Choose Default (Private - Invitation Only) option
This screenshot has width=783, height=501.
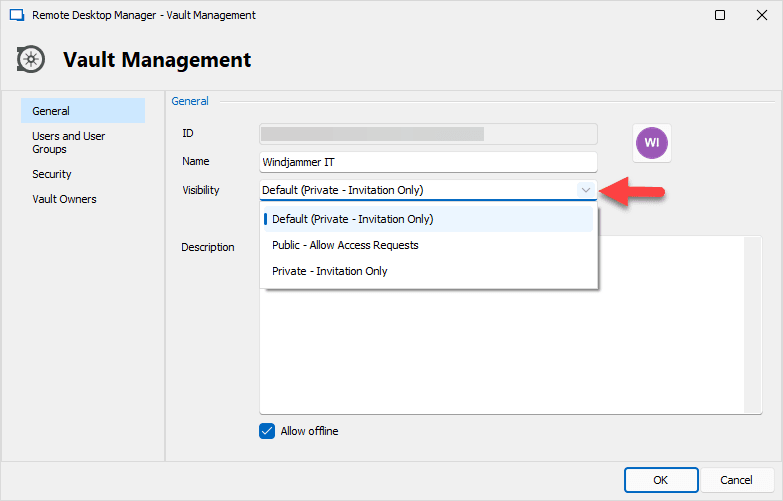(x=428, y=219)
